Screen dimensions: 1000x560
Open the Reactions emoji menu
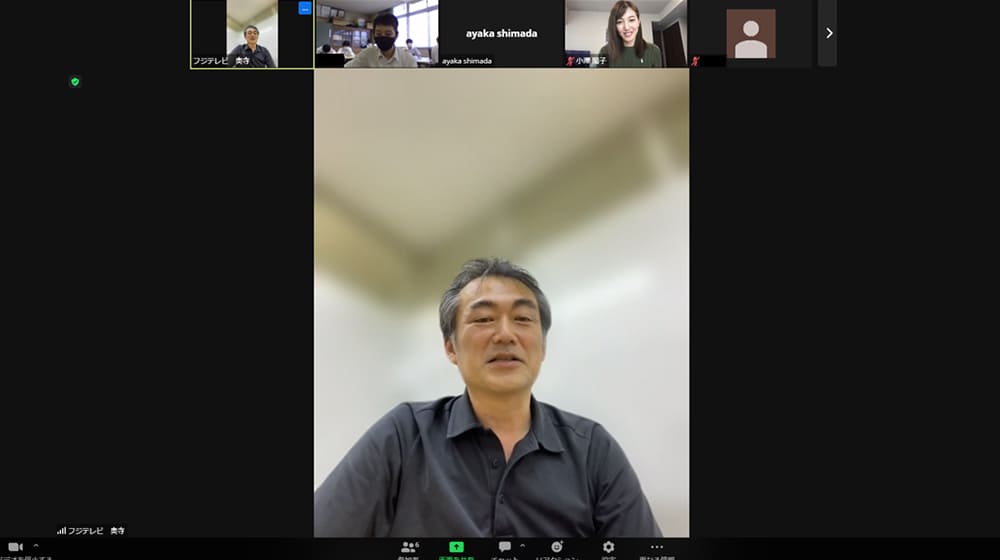557,548
